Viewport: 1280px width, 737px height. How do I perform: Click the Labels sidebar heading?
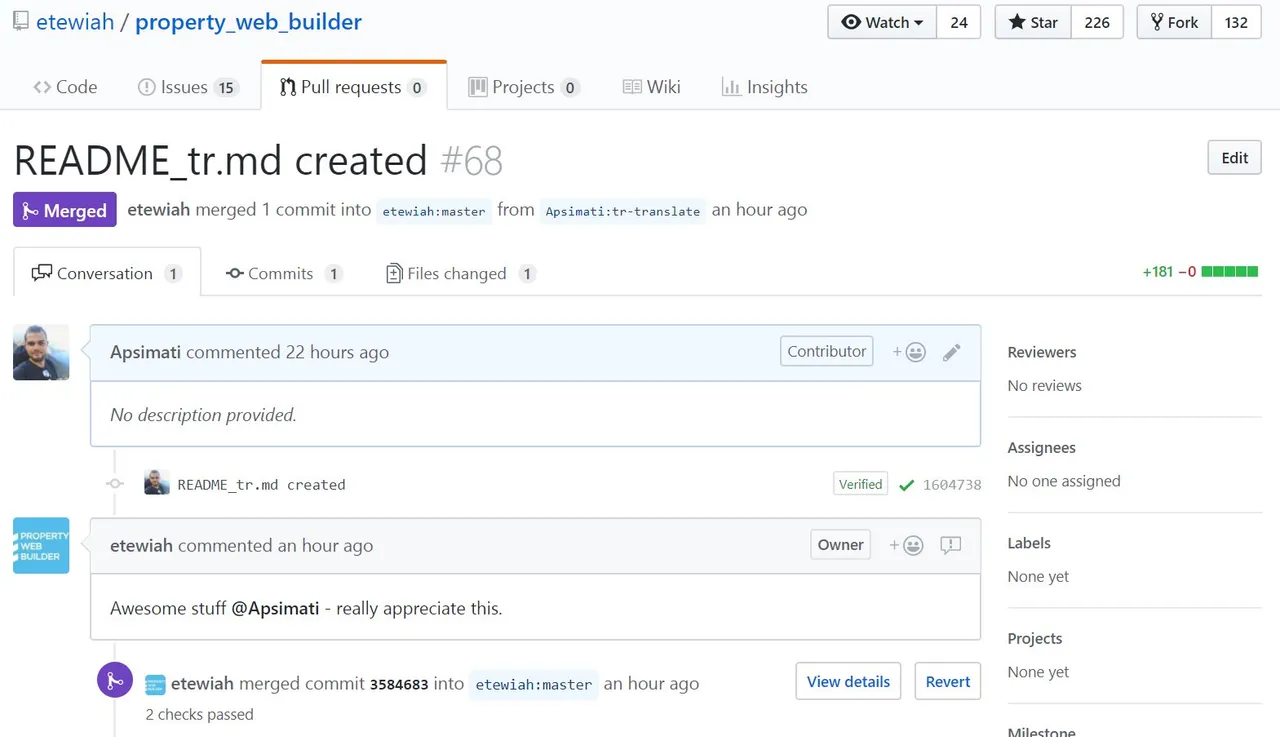click(1029, 543)
